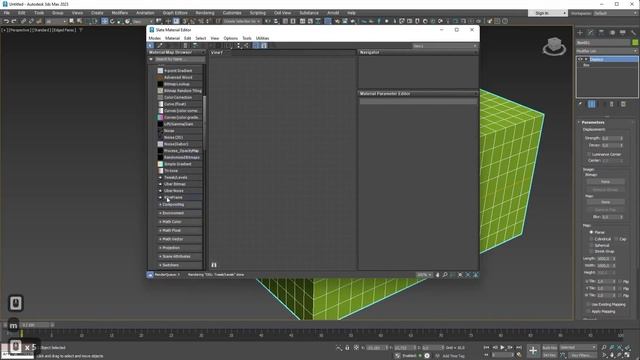The height and width of the screenshot is (360, 640).
Task: Select the Advanced Wood map entry
Action: tap(179, 78)
